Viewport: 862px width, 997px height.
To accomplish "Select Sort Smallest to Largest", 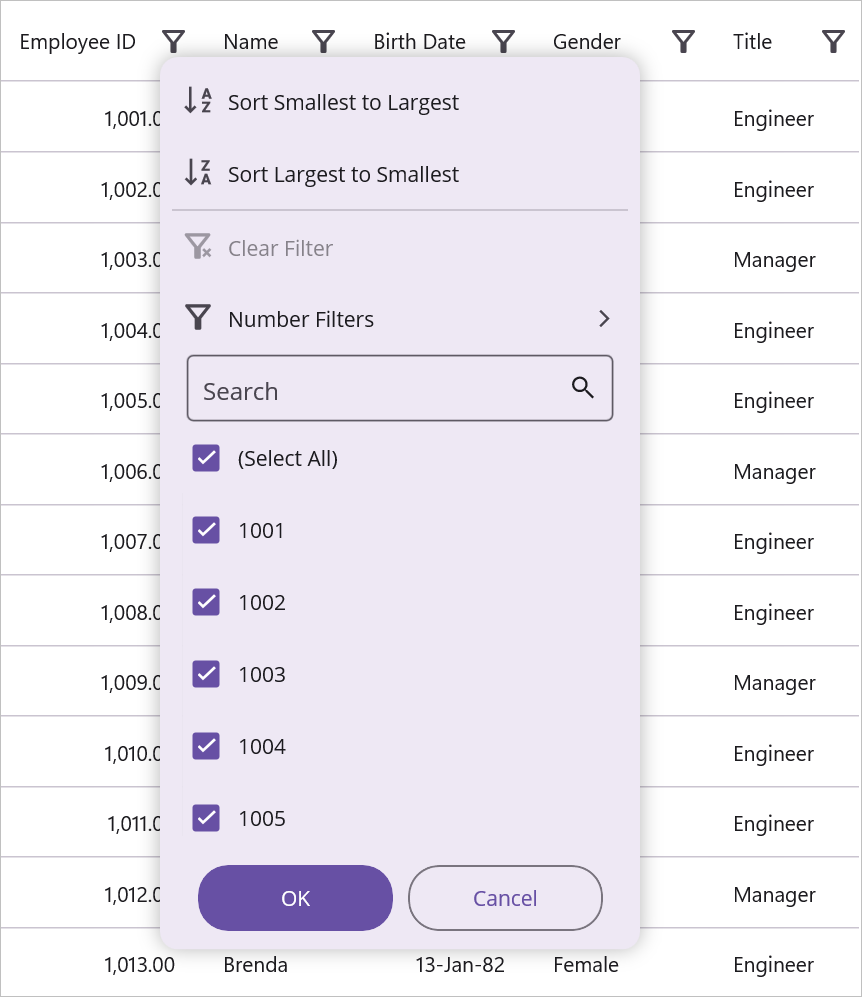I will click(x=343, y=101).
